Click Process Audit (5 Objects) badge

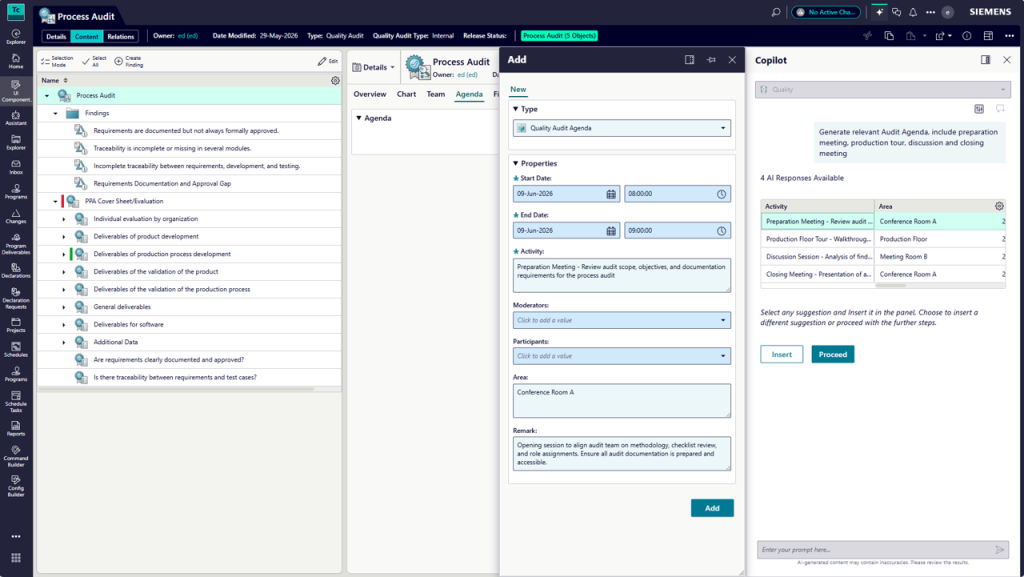559,36
